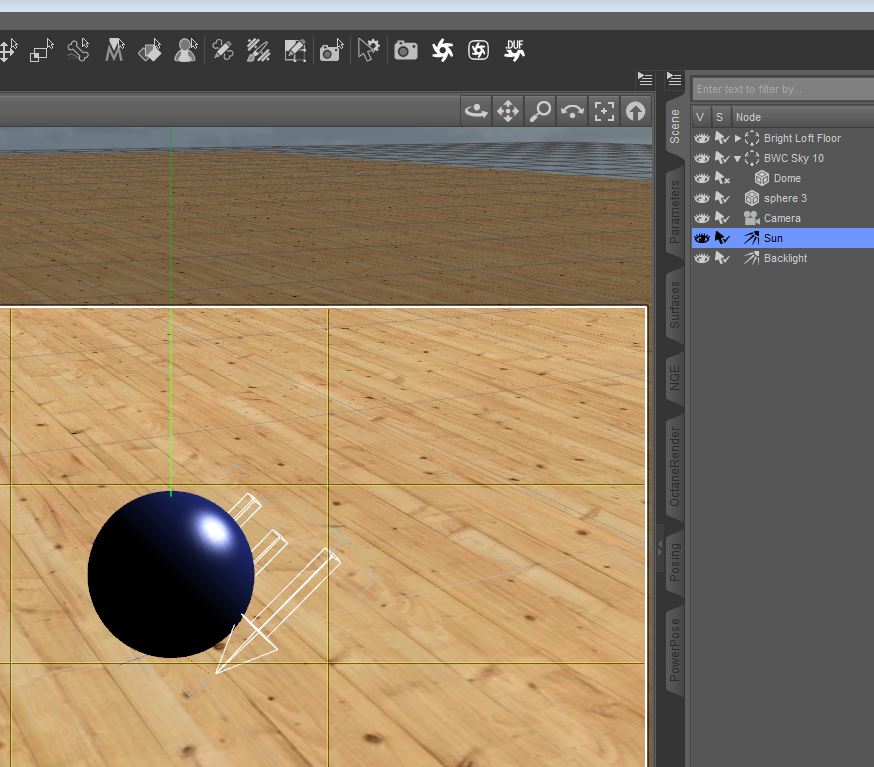Toggle selectability of Bright Loft Floor
The width and height of the screenshot is (874, 767).
pyautogui.click(x=722, y=138)
